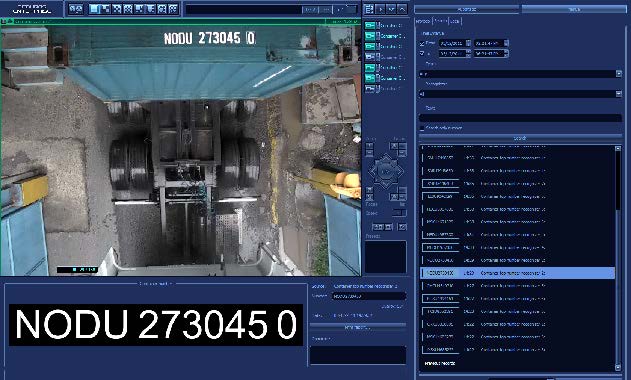Enable the checkbox above the Search button
This screenshot has width=631, height=380.
[x=422, y=128]
